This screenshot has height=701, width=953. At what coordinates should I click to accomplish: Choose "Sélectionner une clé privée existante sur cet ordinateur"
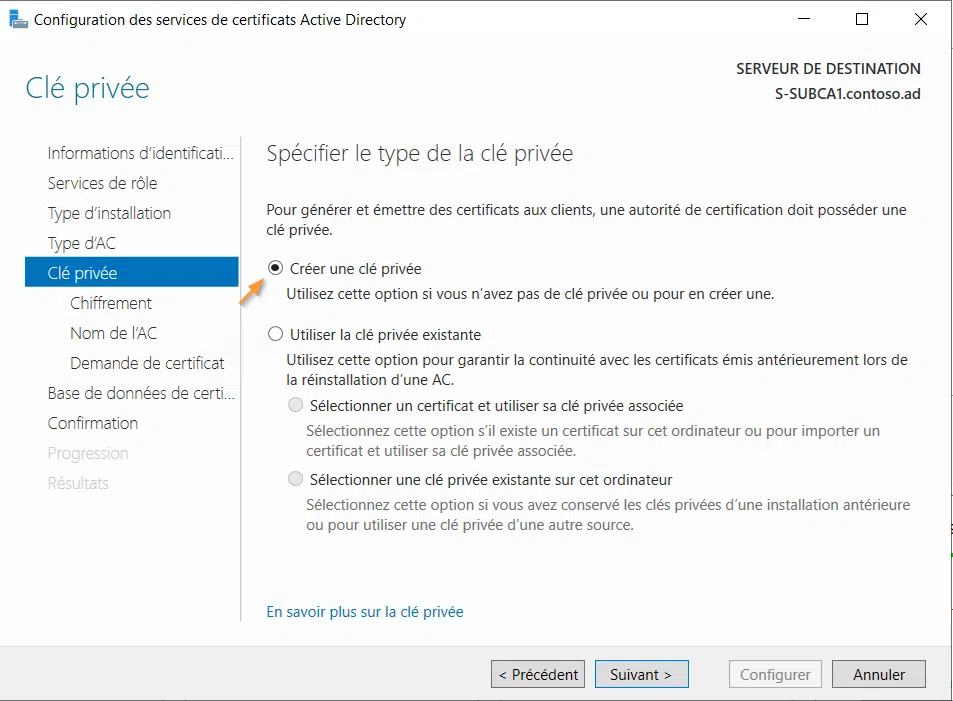[x=295, y=478]
